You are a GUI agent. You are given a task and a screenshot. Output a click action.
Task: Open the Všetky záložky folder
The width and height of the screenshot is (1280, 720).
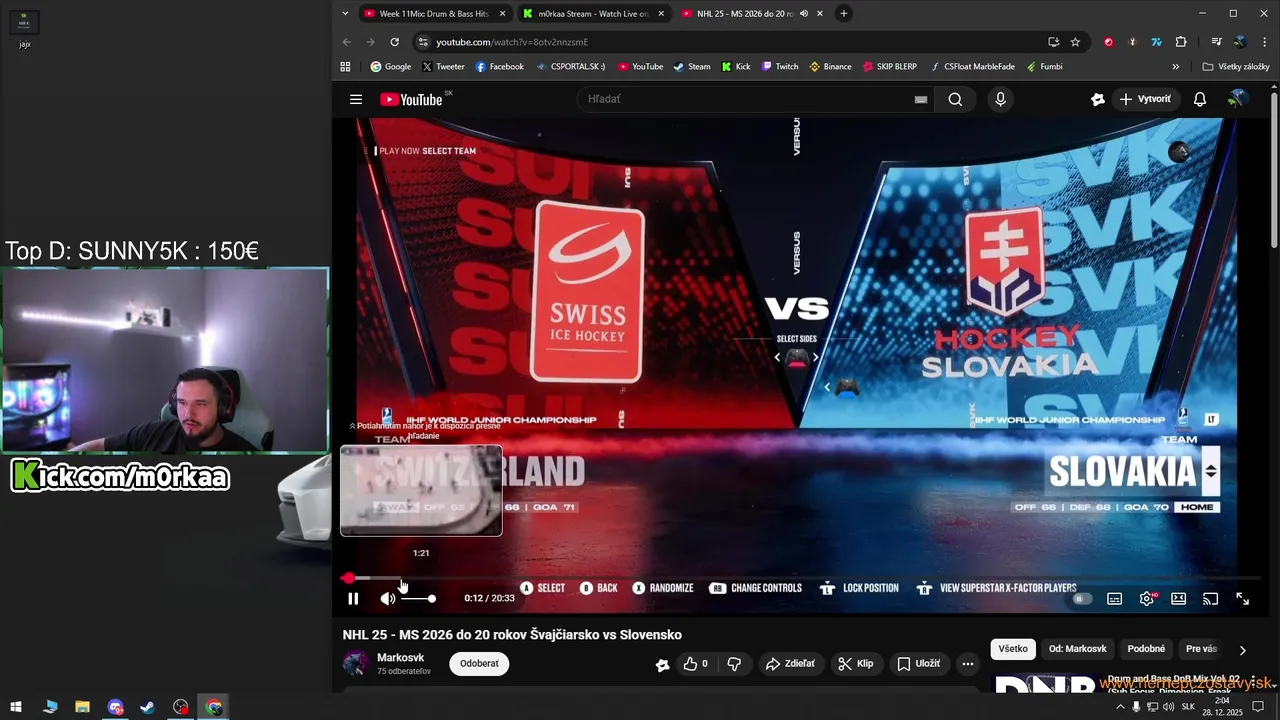[1236, 67]
